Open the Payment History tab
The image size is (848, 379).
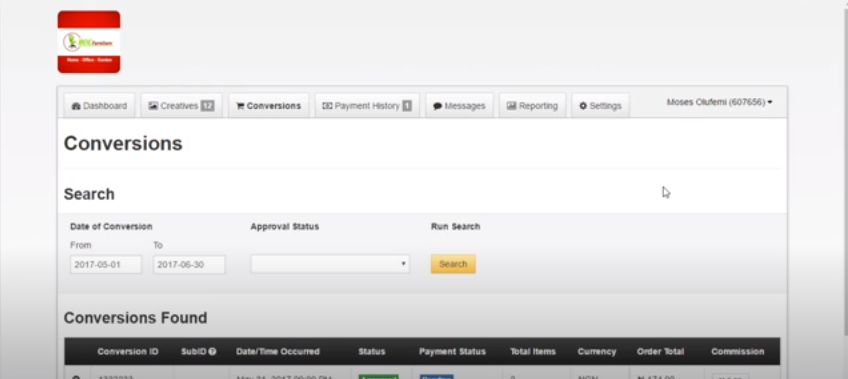pyautogui.click(x=367, y=106)
